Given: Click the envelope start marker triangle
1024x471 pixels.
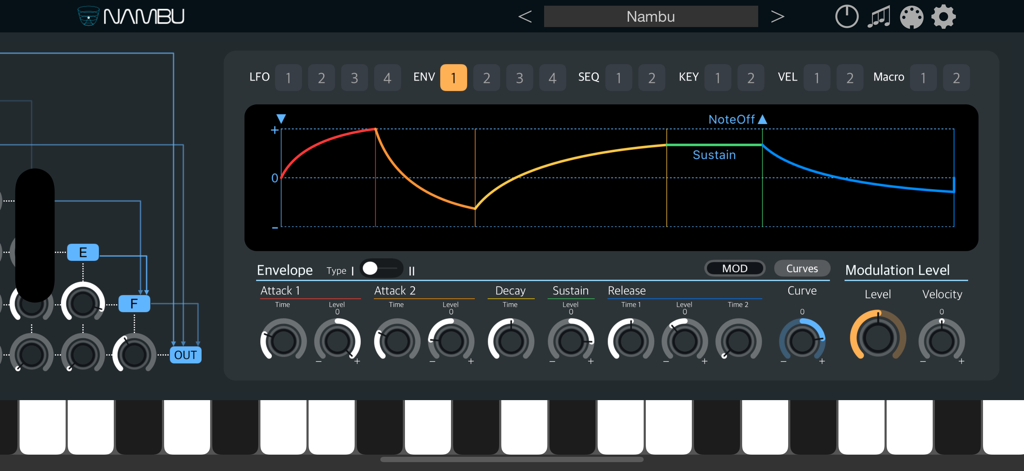Looking at the screenshot, I should coord(281,119).
